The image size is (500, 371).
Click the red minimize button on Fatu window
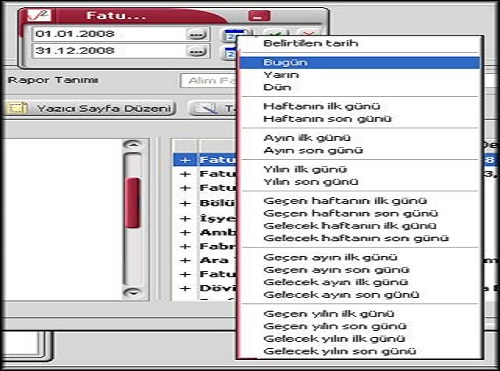pos(259,16)
